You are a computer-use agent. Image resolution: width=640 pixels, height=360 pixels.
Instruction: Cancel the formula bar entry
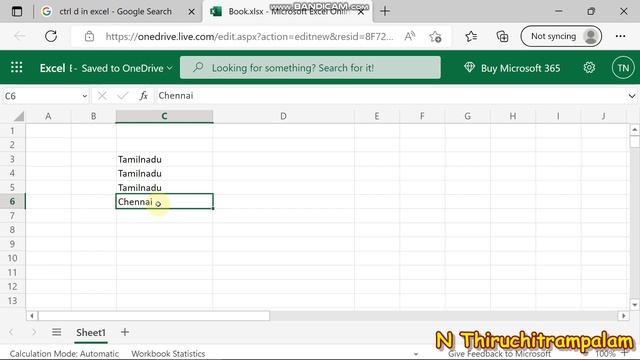pyautogui.click(x=102, y=96)
